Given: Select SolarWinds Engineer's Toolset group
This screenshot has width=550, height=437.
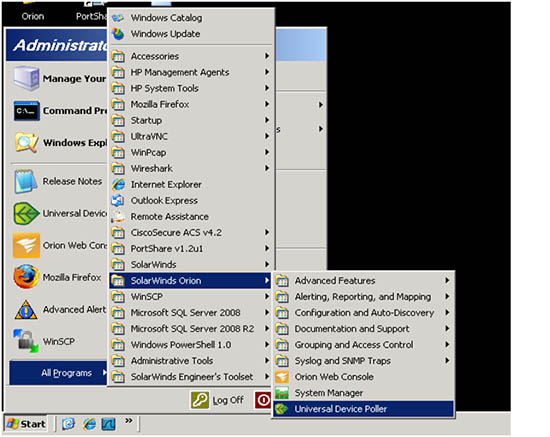Looking at the screenshot, I should click(x=190, y=377).
